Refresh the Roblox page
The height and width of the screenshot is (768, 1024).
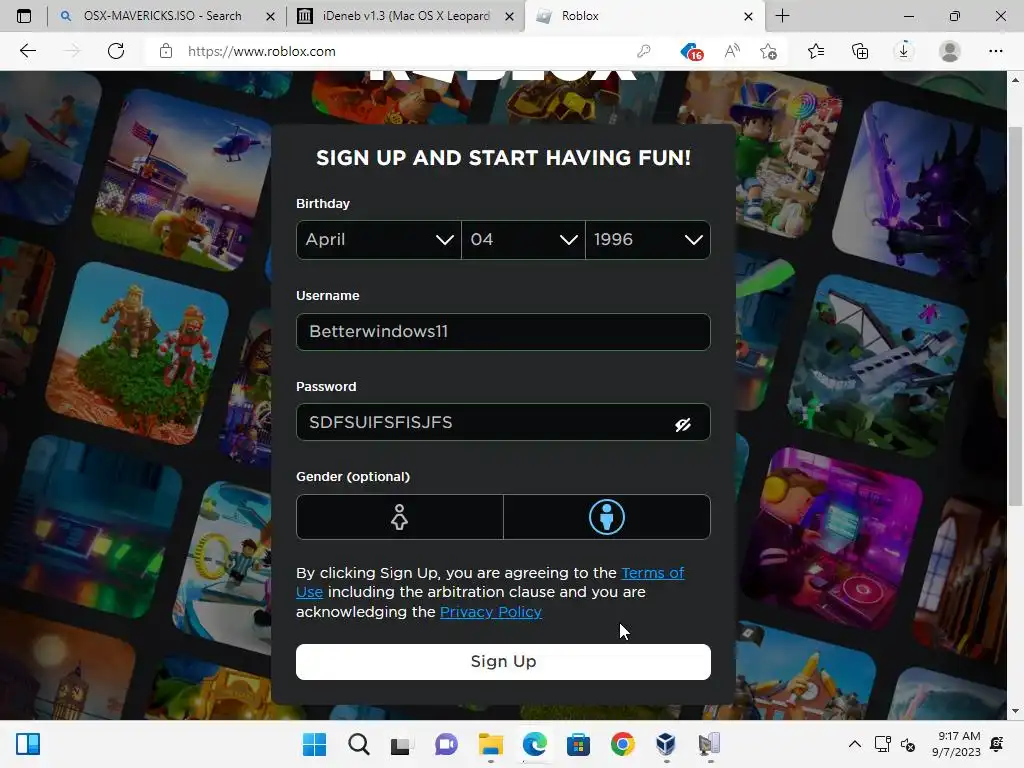pos(116,51)
